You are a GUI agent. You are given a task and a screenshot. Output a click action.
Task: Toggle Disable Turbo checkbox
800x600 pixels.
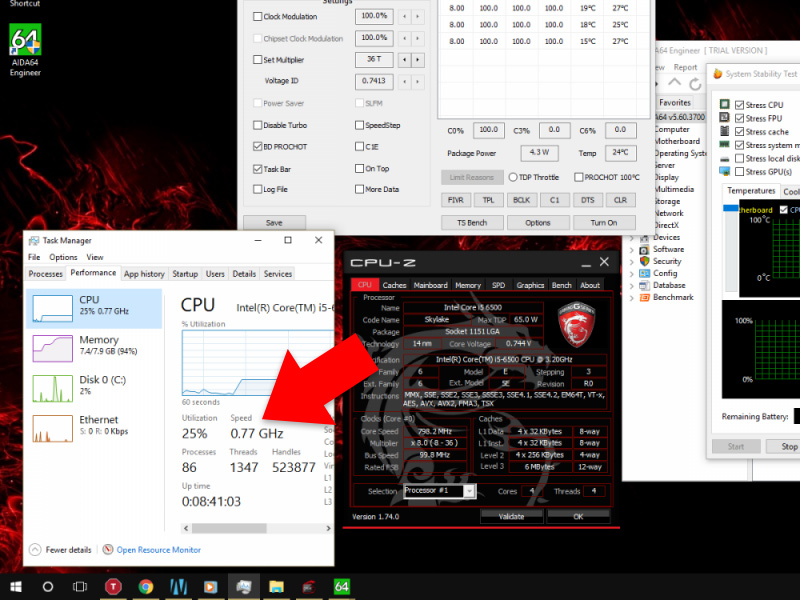(258, 125)
